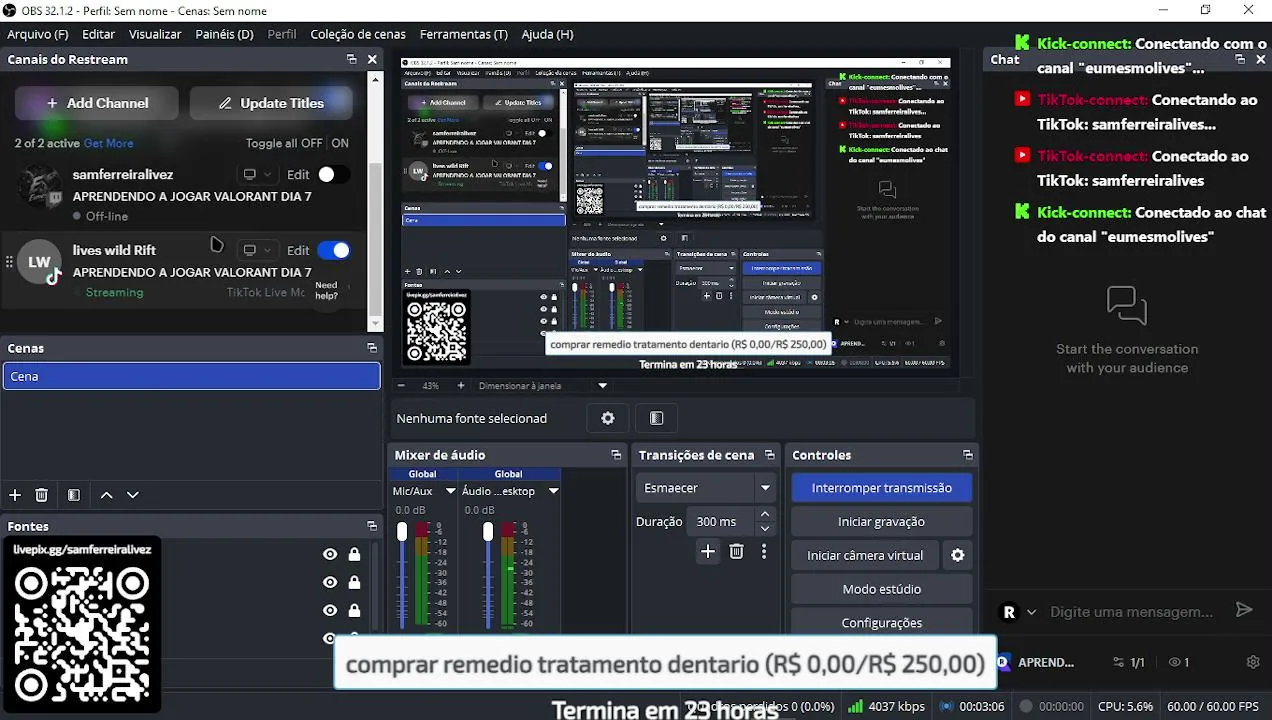Open source properties gear next to Nenhuma fonte selecionad
The width and height of the screenshot is (1272, 720).
click(x=608, y=418)
